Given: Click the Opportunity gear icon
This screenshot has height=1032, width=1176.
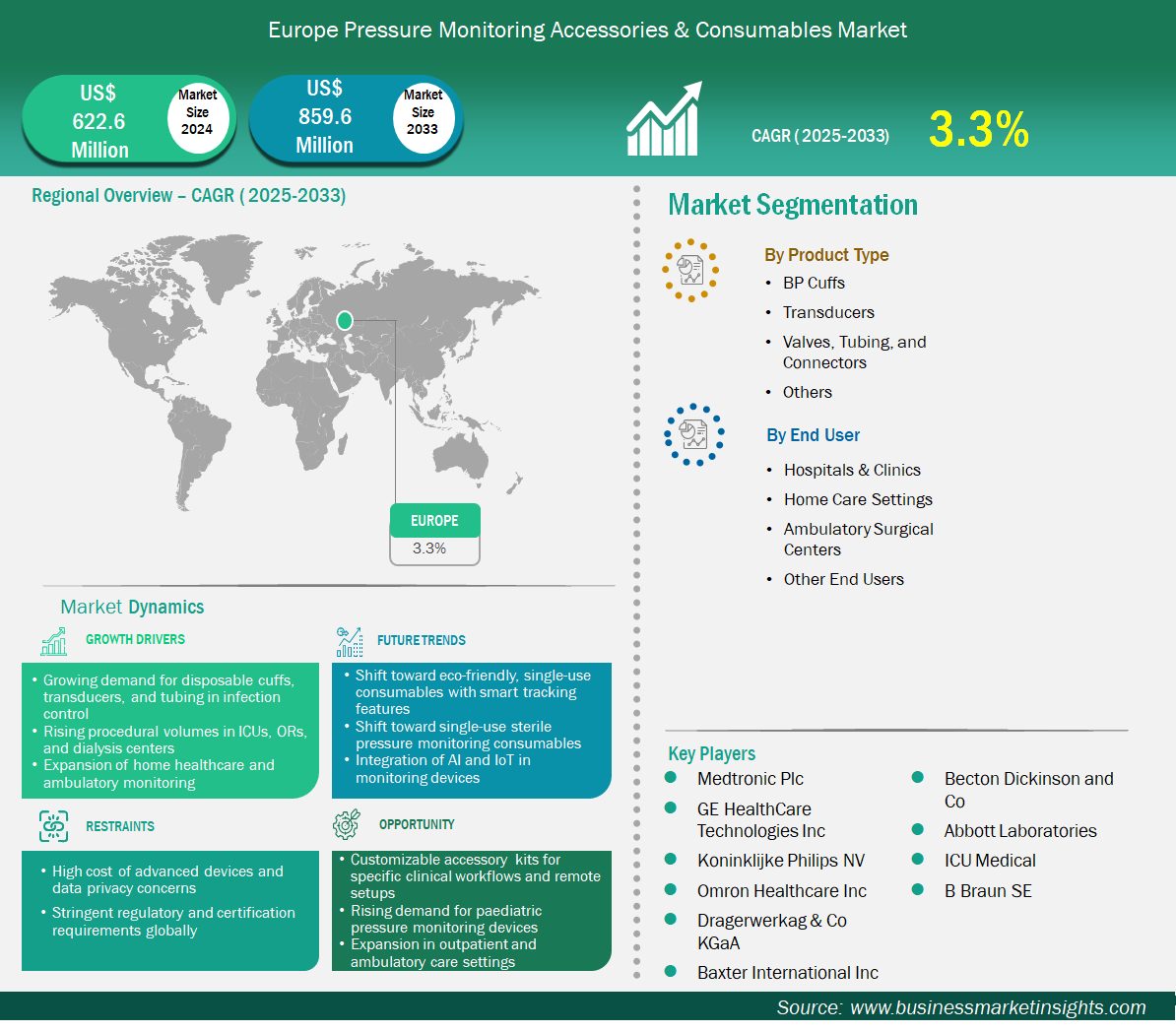Looking at the screenshot, I should [x=347, y=824].
